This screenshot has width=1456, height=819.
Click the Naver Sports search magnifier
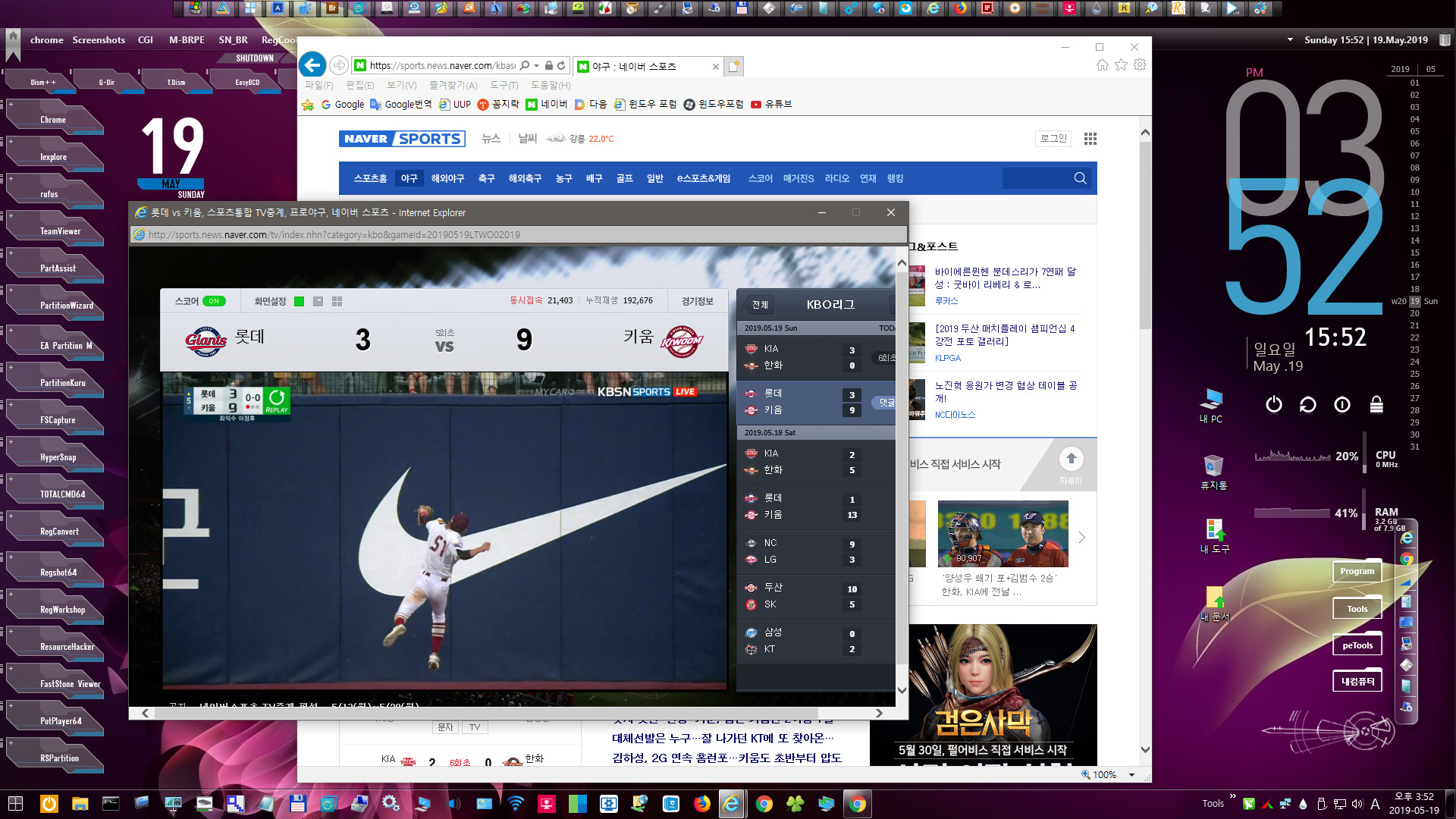coord(1081,178)
